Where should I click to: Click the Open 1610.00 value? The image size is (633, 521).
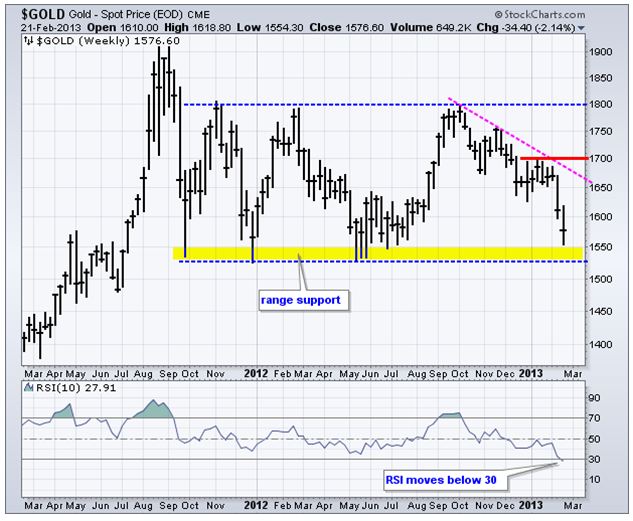[x=123, y=28]
